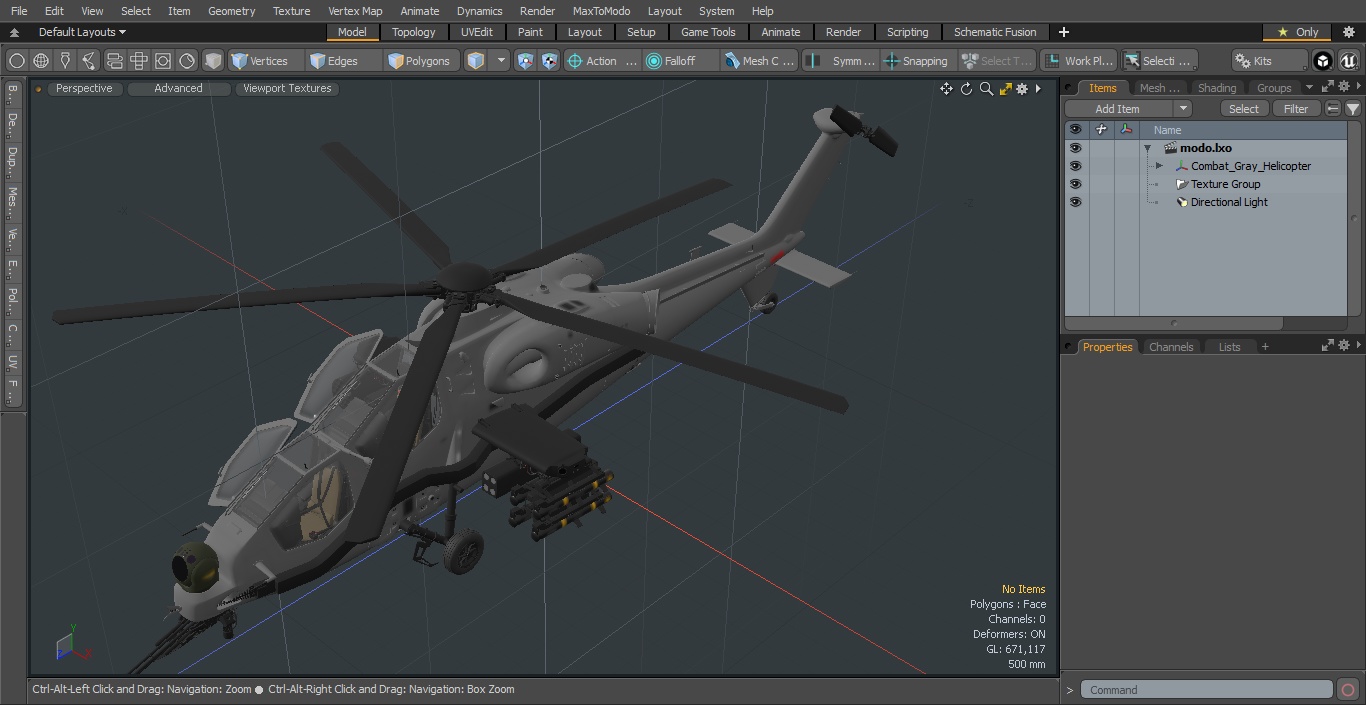Open the viewport settings gear
Image resolution: width=1366 pixels, height=705 pixels.
pos(1022,89)
